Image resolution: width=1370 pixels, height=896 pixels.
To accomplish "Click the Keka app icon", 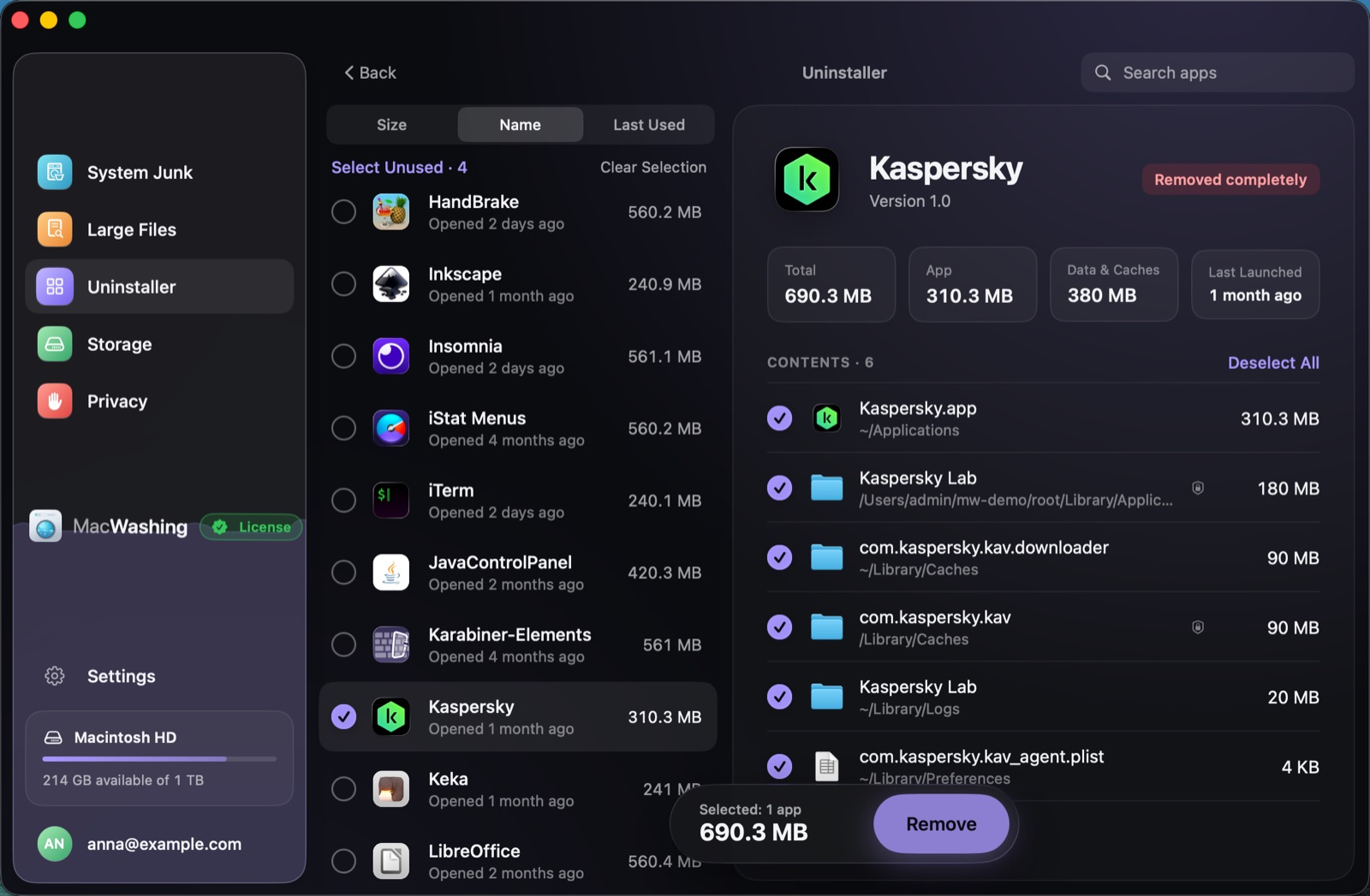I will (x=391, y=789).
